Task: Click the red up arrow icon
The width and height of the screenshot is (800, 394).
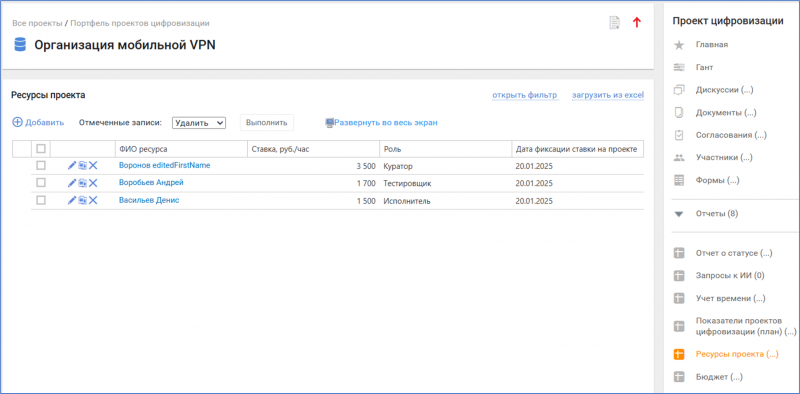Action: click(x=636, y=22)
